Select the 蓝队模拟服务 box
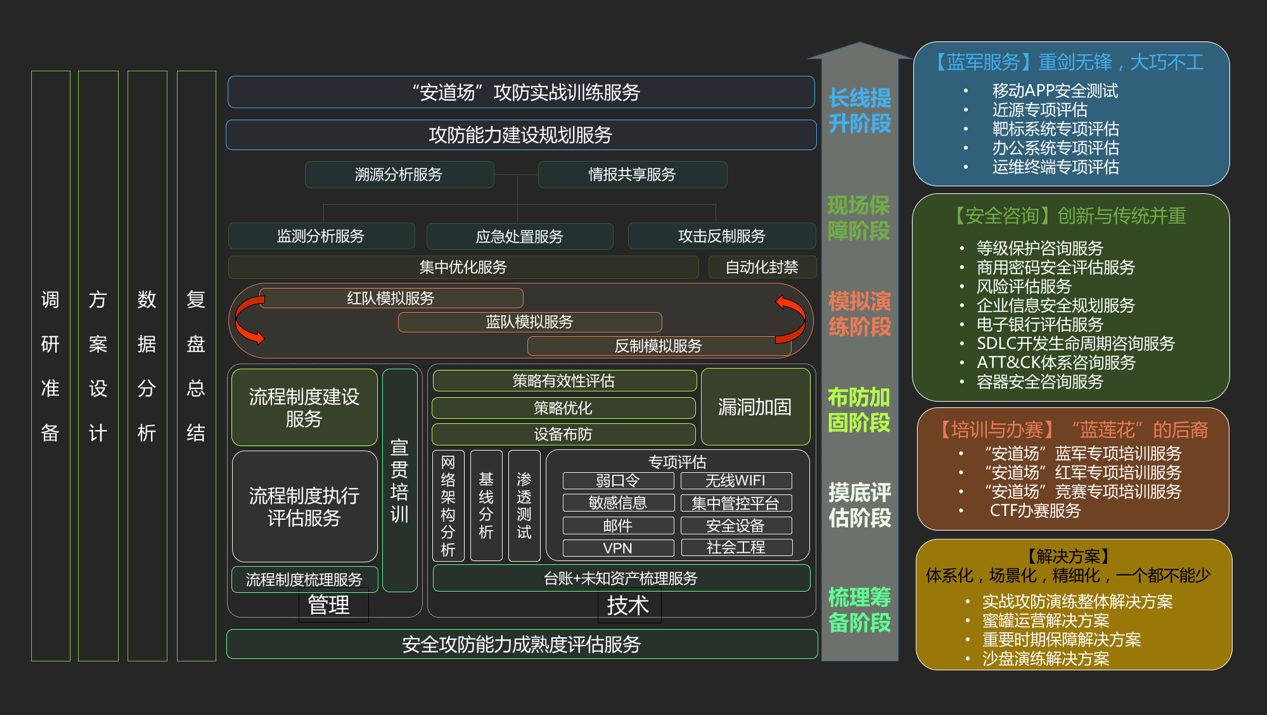Image resolution: width=1267 pixels, height=715 pixels. (x=530, y=322)
